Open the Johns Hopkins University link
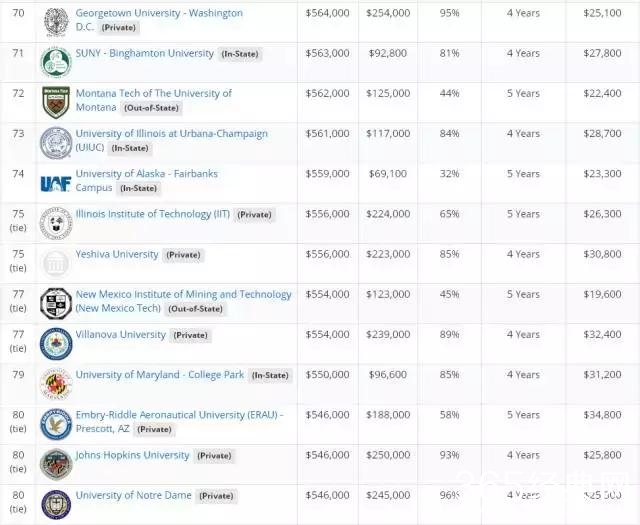This screenshot has width=640, height=525. point(132,455)
